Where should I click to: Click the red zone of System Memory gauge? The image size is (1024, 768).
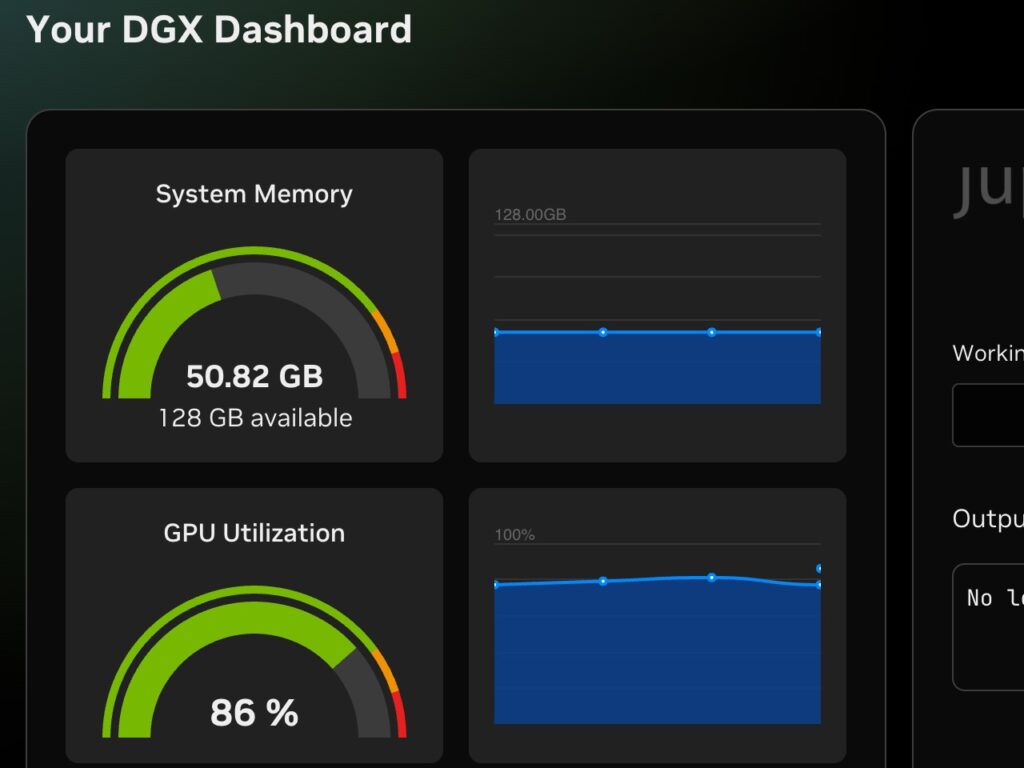tap(401, 382)
